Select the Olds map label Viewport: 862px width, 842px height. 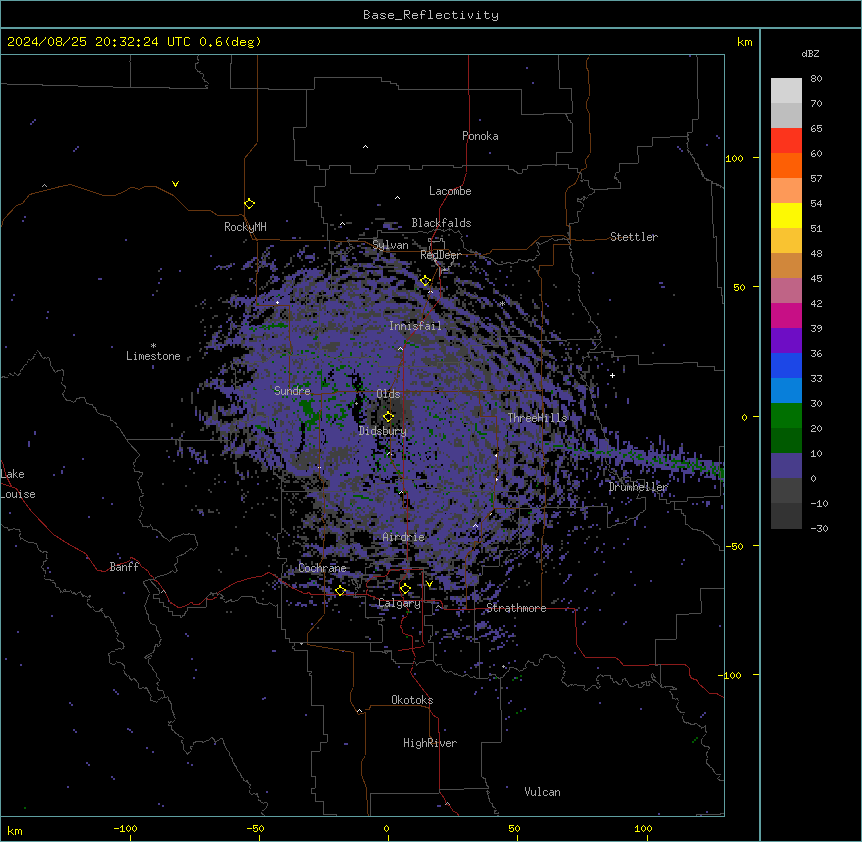tap(388, 394)
